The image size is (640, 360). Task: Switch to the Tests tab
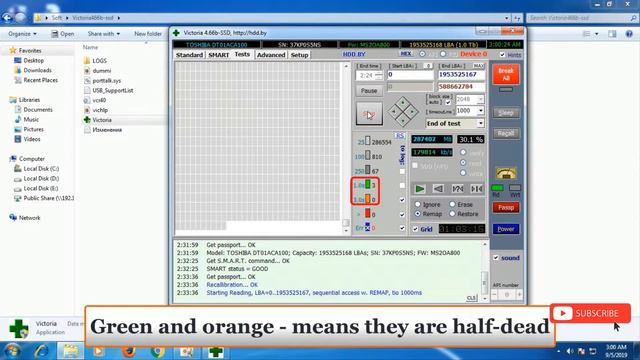[x=242, y=54]
